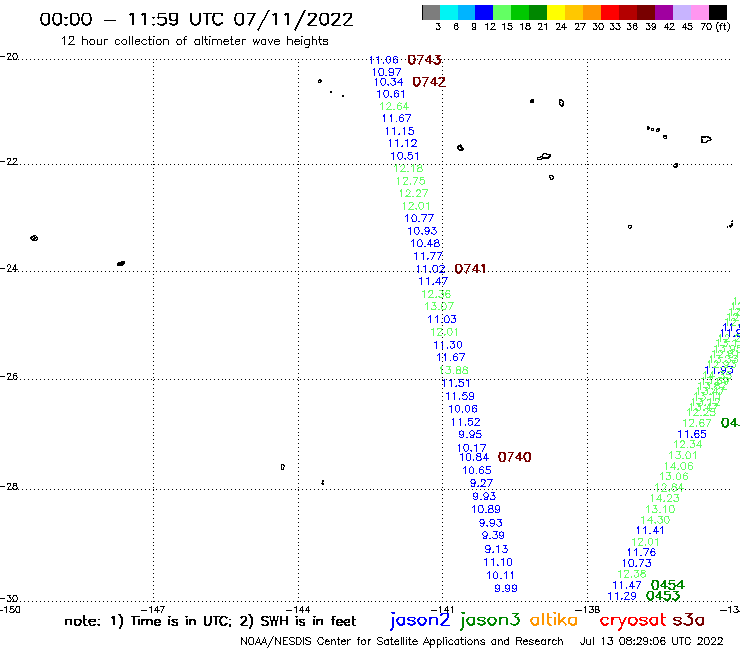740x650 pixels.
Task: Click the 10.84 value beside 0740
Action: click(x=474, y=457)
